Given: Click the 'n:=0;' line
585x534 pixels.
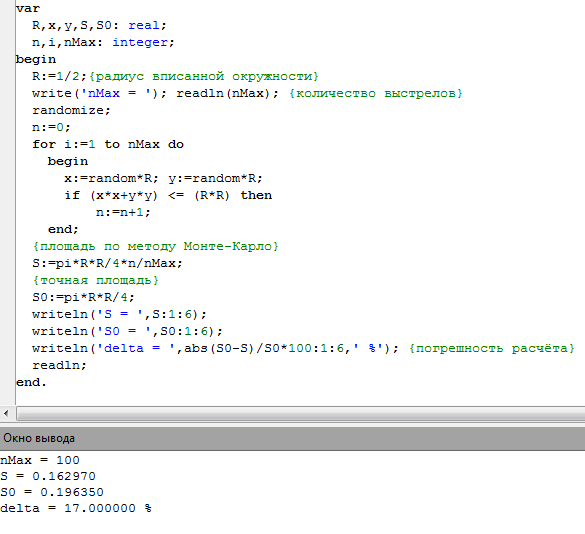Looking at the screenshot, I should click(51, 127).
